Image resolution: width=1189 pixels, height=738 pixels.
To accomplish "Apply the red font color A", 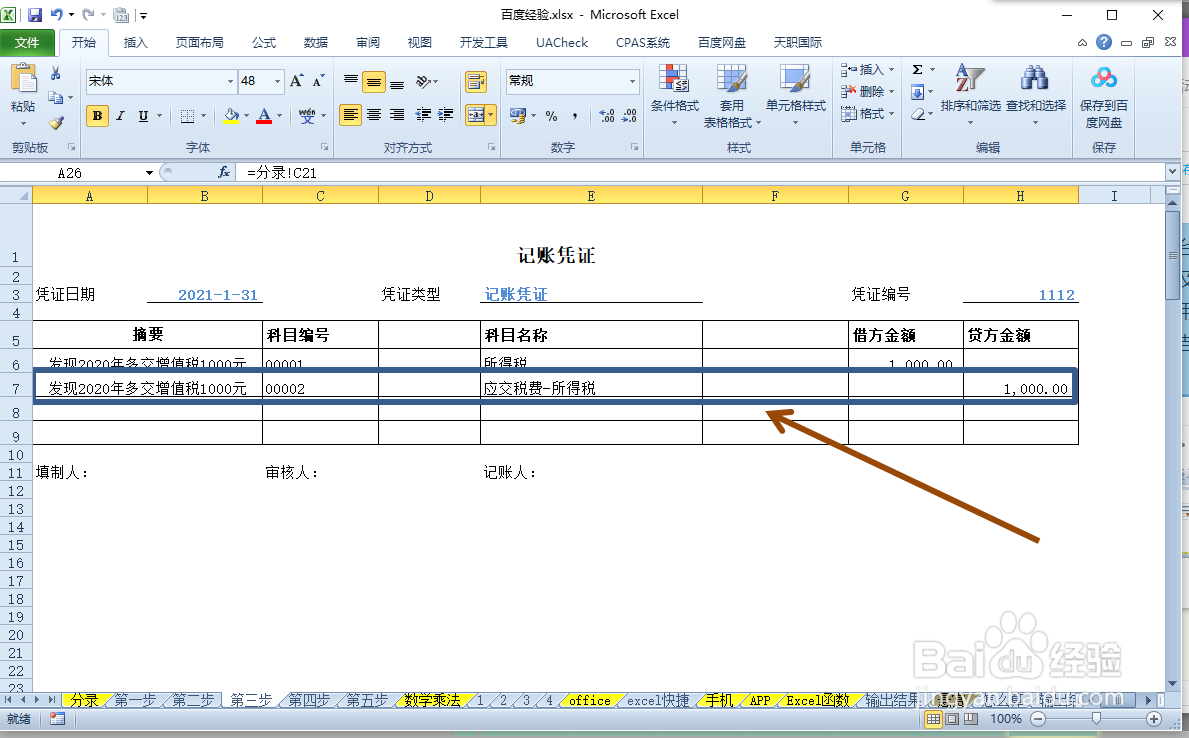I will point(264,116).
